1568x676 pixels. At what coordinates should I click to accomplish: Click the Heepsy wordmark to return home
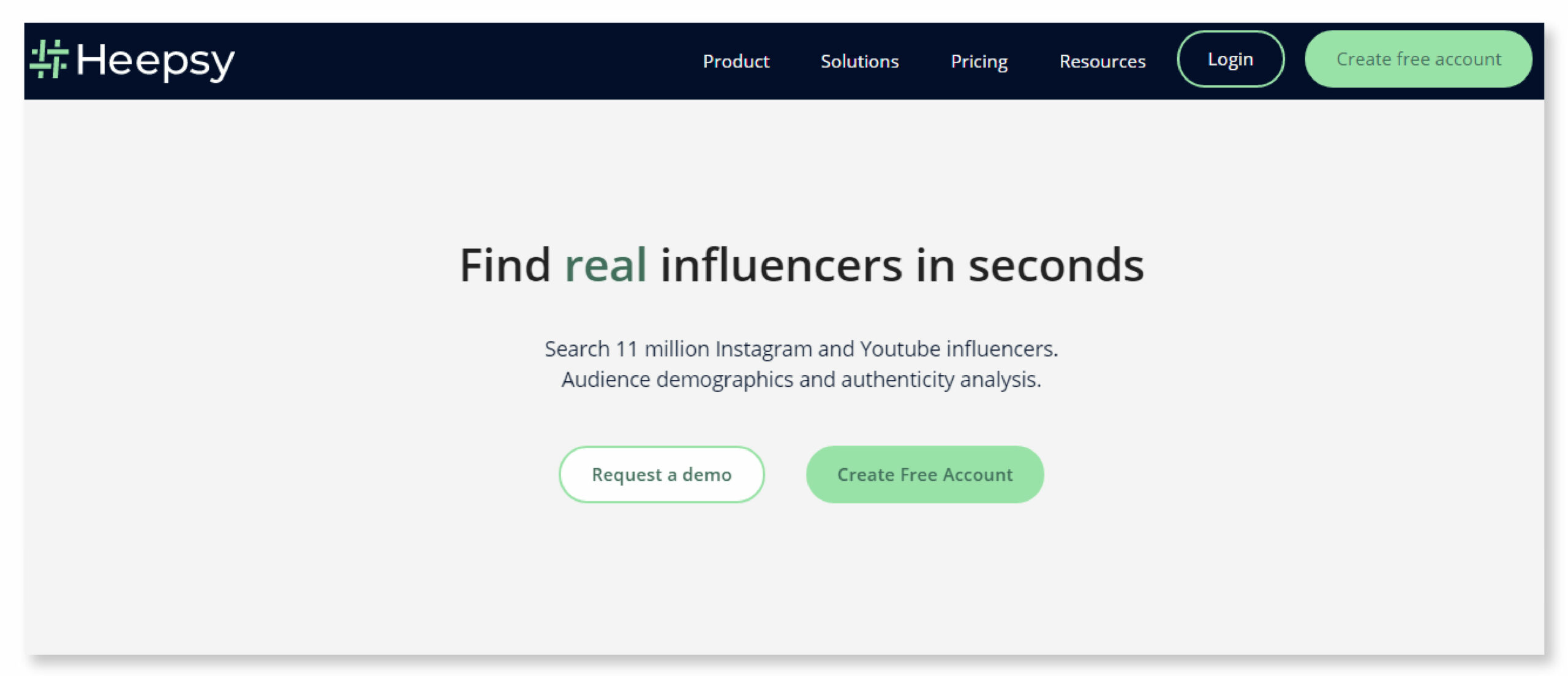(156, 61)
